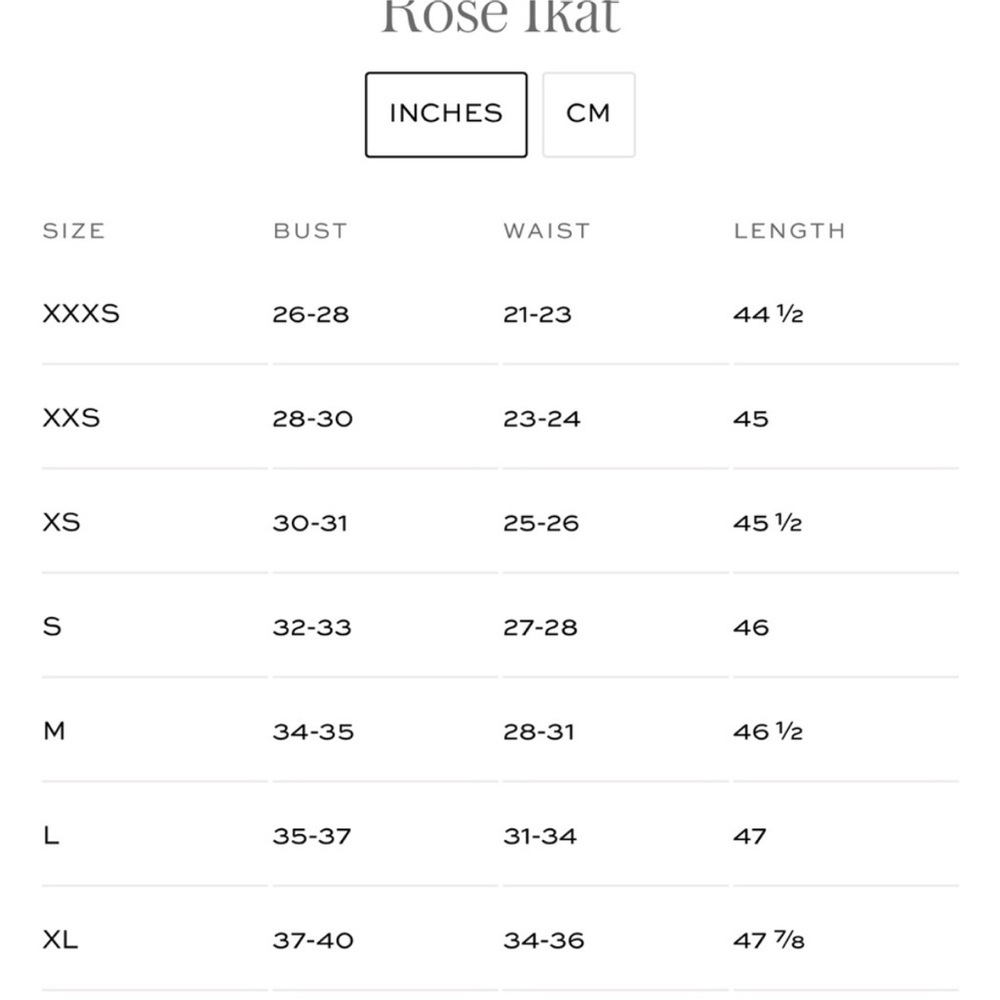The width and height of the screenshot is (1000, 1000).
Task: Select the 34-35 bust measurement
Action: click(313, 732)
